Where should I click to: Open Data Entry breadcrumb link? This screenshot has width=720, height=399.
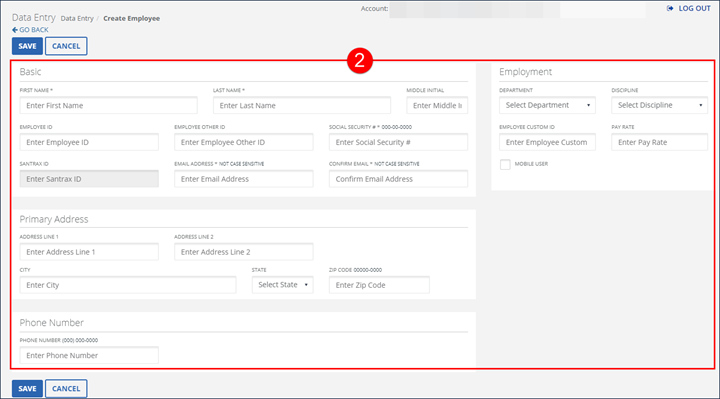pos(77,18)
